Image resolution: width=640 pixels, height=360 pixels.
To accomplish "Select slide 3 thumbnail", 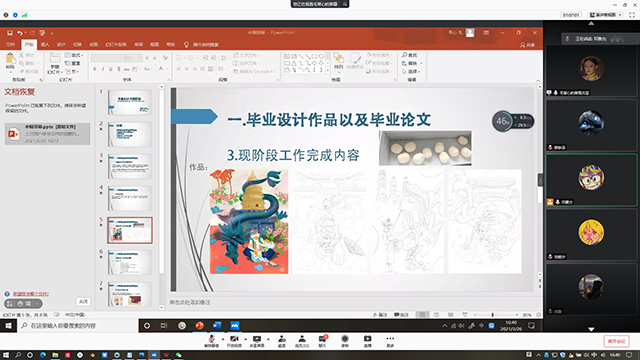I will [129, 166].
